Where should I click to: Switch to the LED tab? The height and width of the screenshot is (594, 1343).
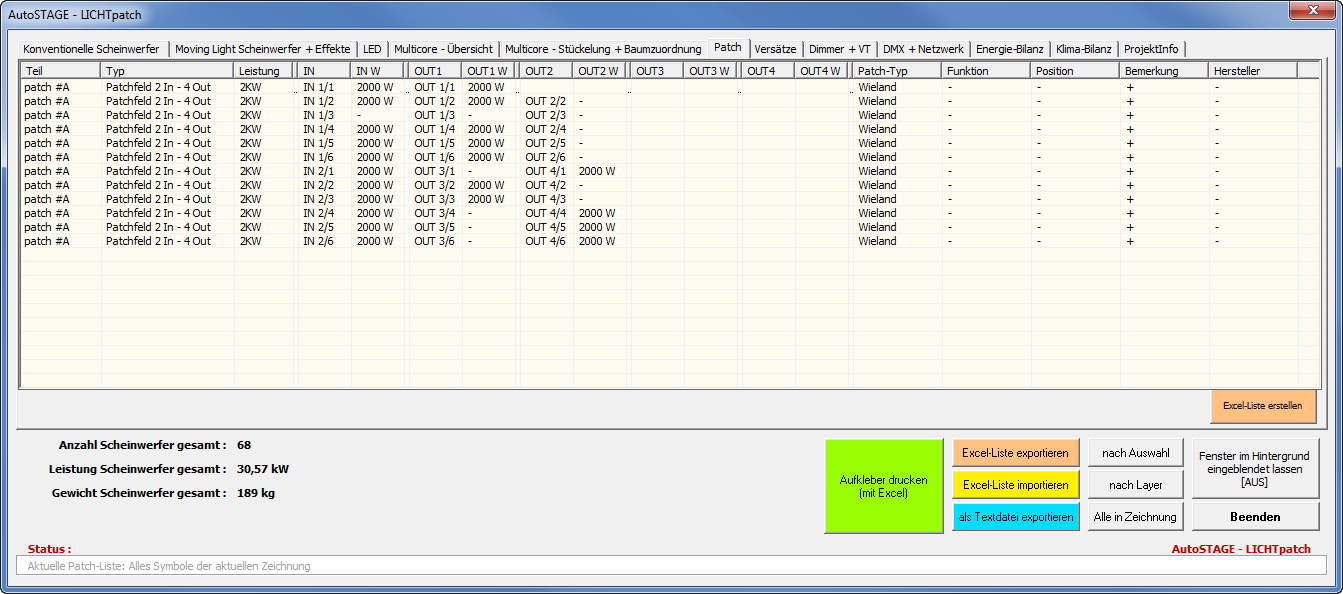[x=372, y=49]
